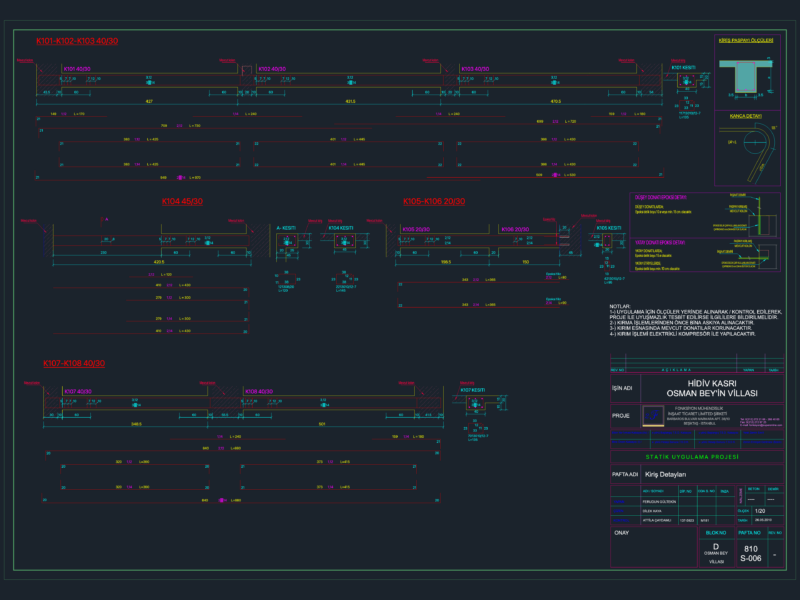Screen dimensions: 800x600
Task: Click the K101-K102-K103 40/30 heading
Action: [x=77, y=41]
